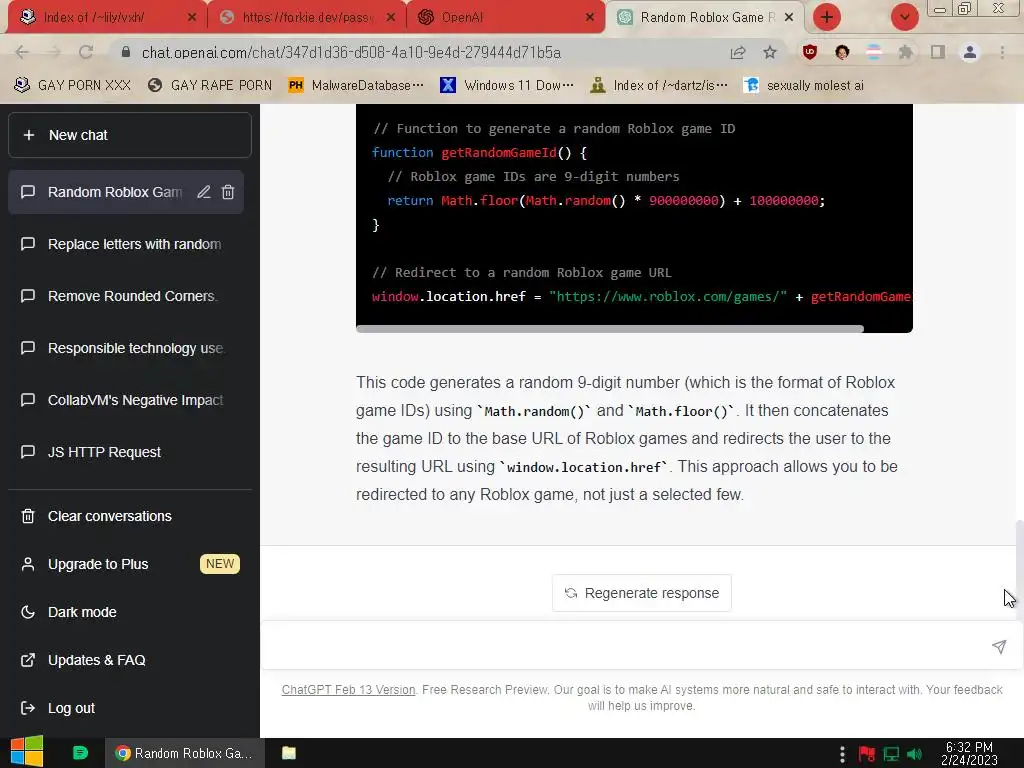Select Log out
1024x768 pixels.
[x=129, y=708]
